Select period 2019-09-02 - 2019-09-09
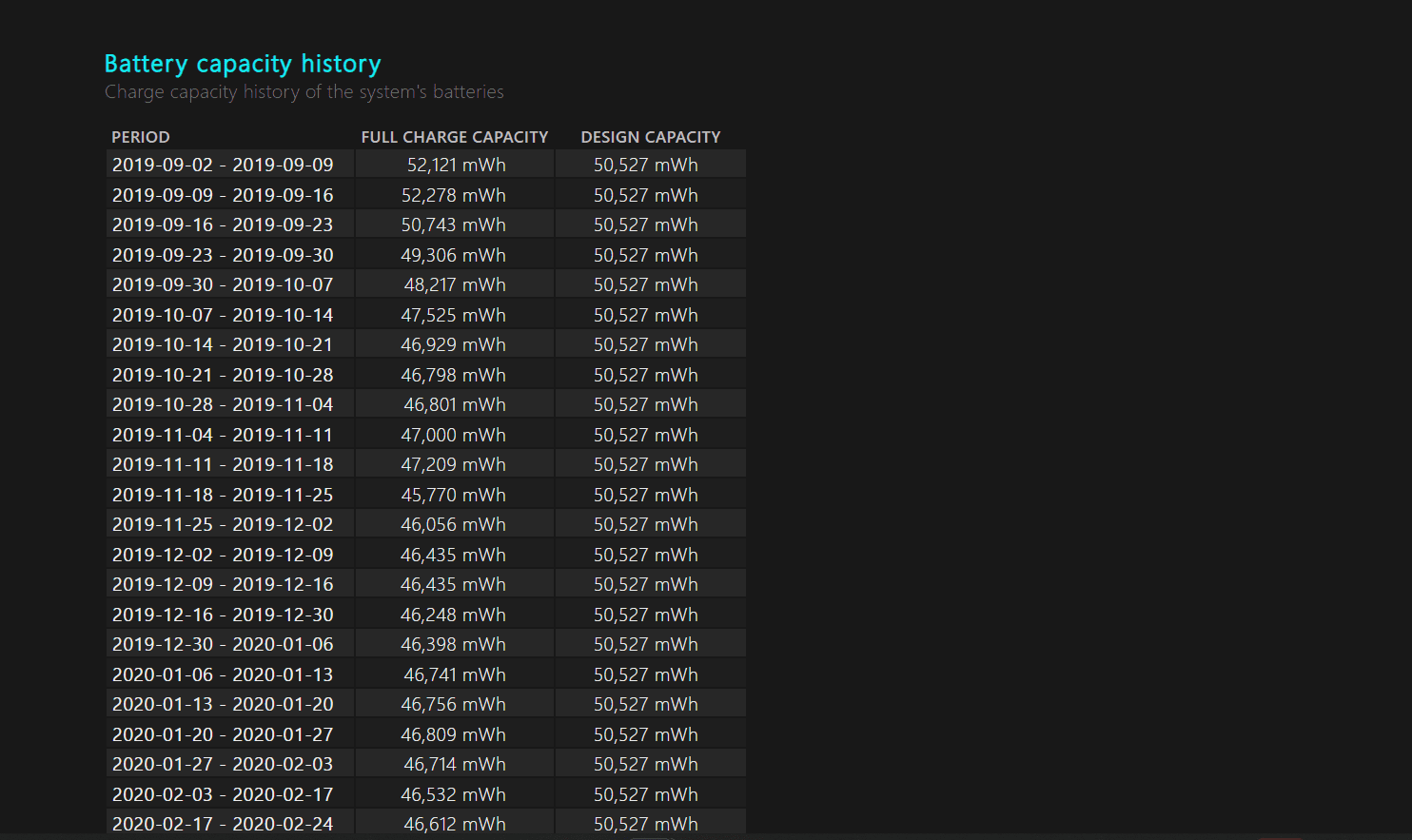Image resolution: width=1412 pixels, height=840 pixels. tap(223, 165)
